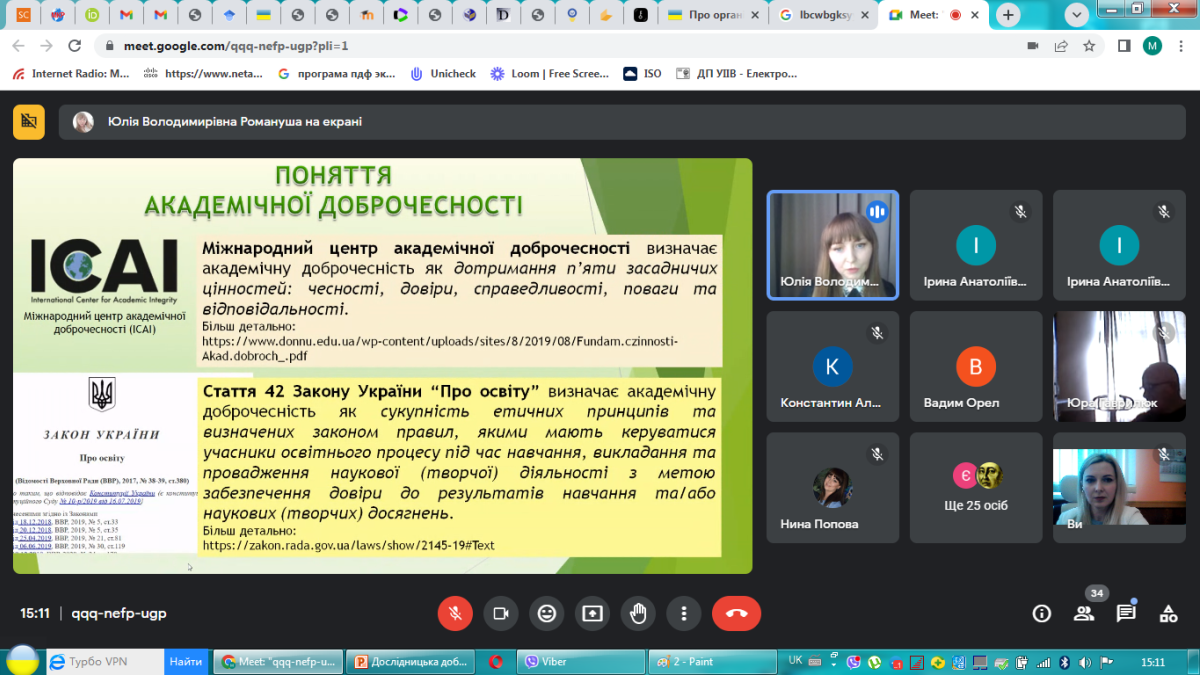The image size is (1200, 675).
Task: Open the activities panel
Action: point(1168,613)
